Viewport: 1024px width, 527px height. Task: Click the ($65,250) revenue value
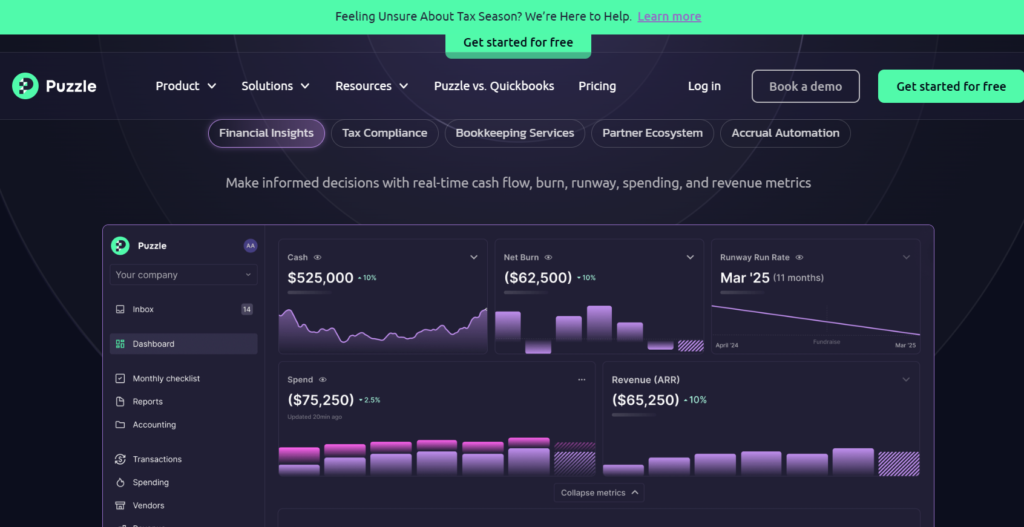click(x=645, y=400)
